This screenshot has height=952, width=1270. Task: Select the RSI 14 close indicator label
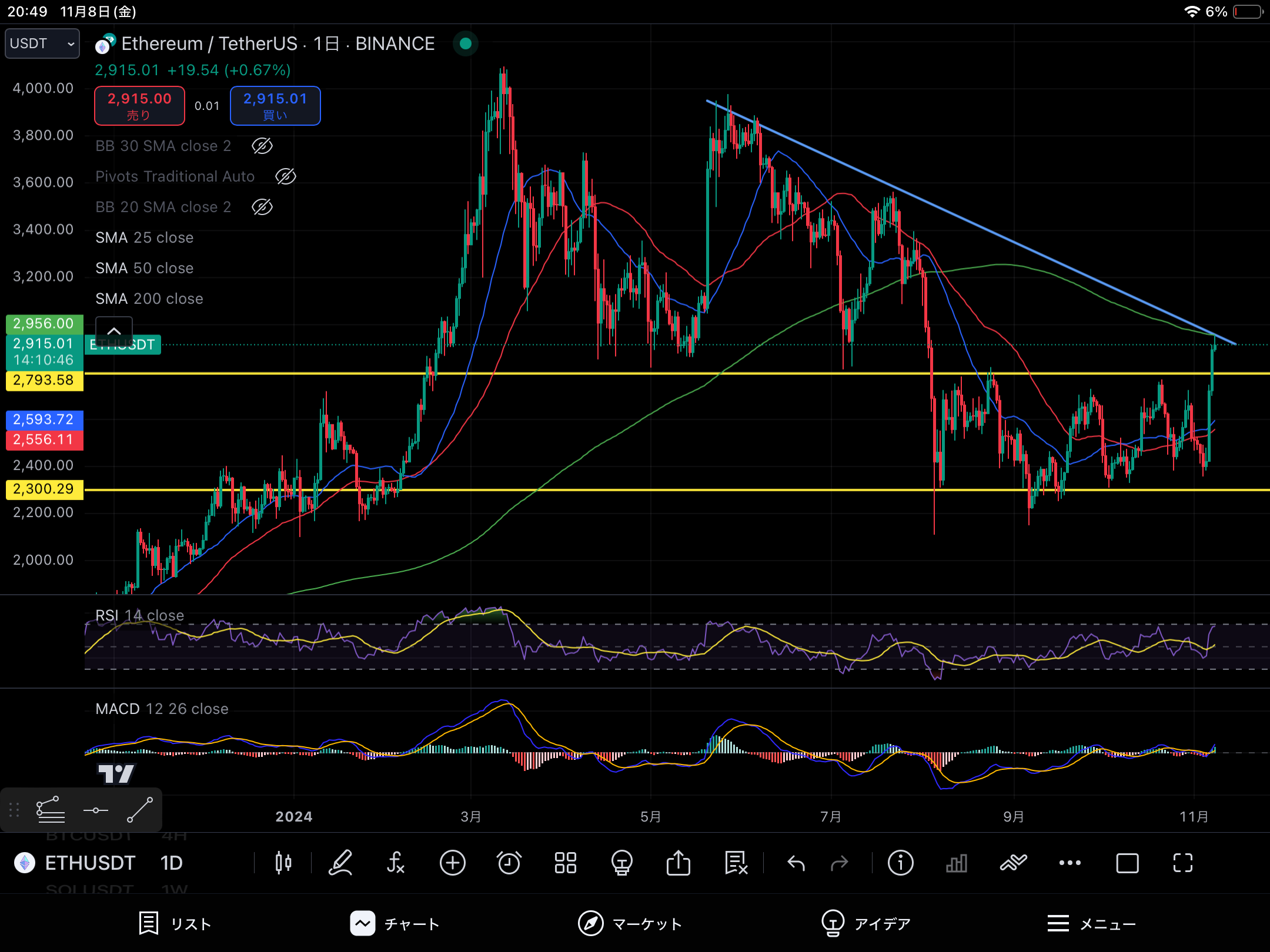pyautogui.click(x=140, y=615)
